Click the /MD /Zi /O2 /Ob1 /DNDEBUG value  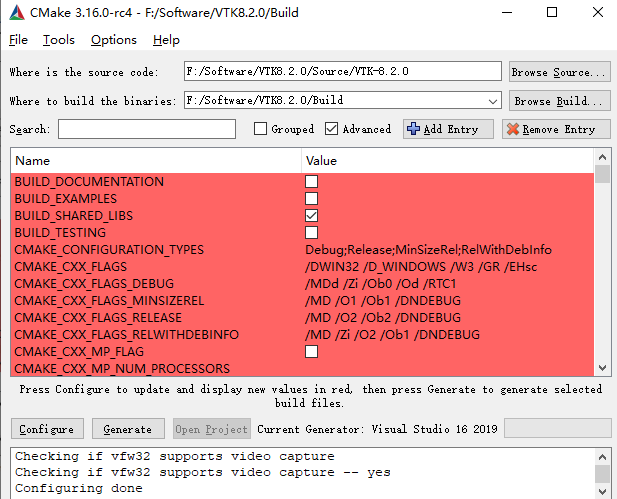click(x=392, y=335)
